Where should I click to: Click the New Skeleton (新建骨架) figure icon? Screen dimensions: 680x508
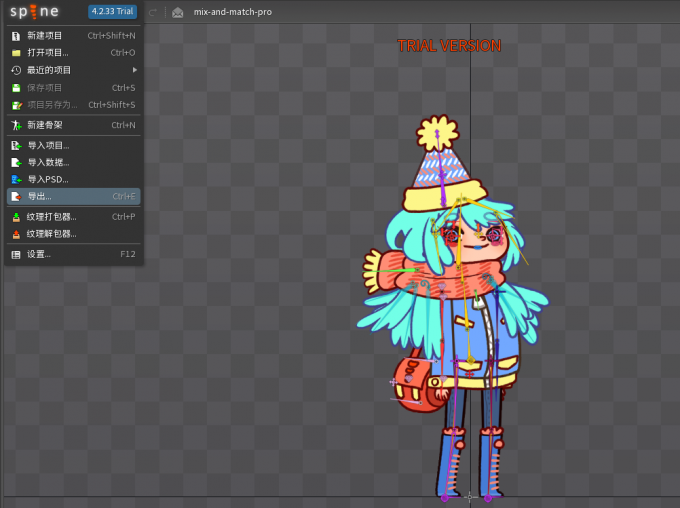point(16,125)
